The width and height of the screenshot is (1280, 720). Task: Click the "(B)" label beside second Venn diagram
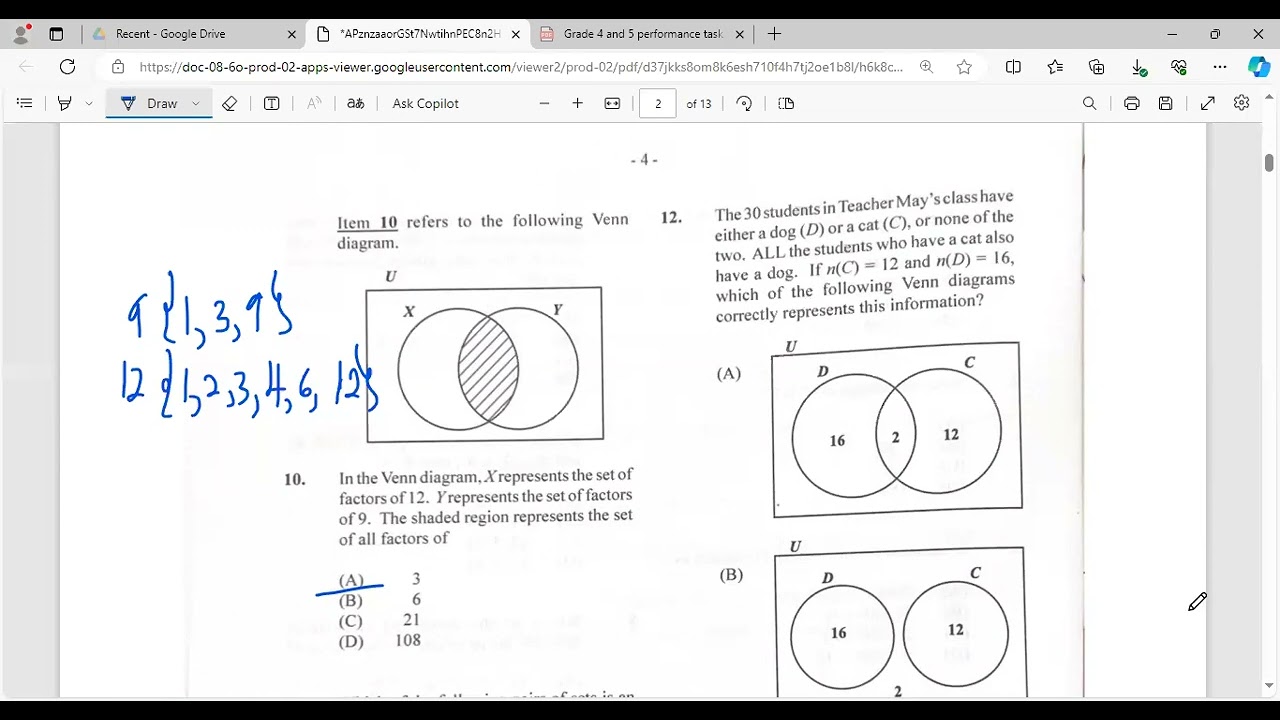[732, 575]
